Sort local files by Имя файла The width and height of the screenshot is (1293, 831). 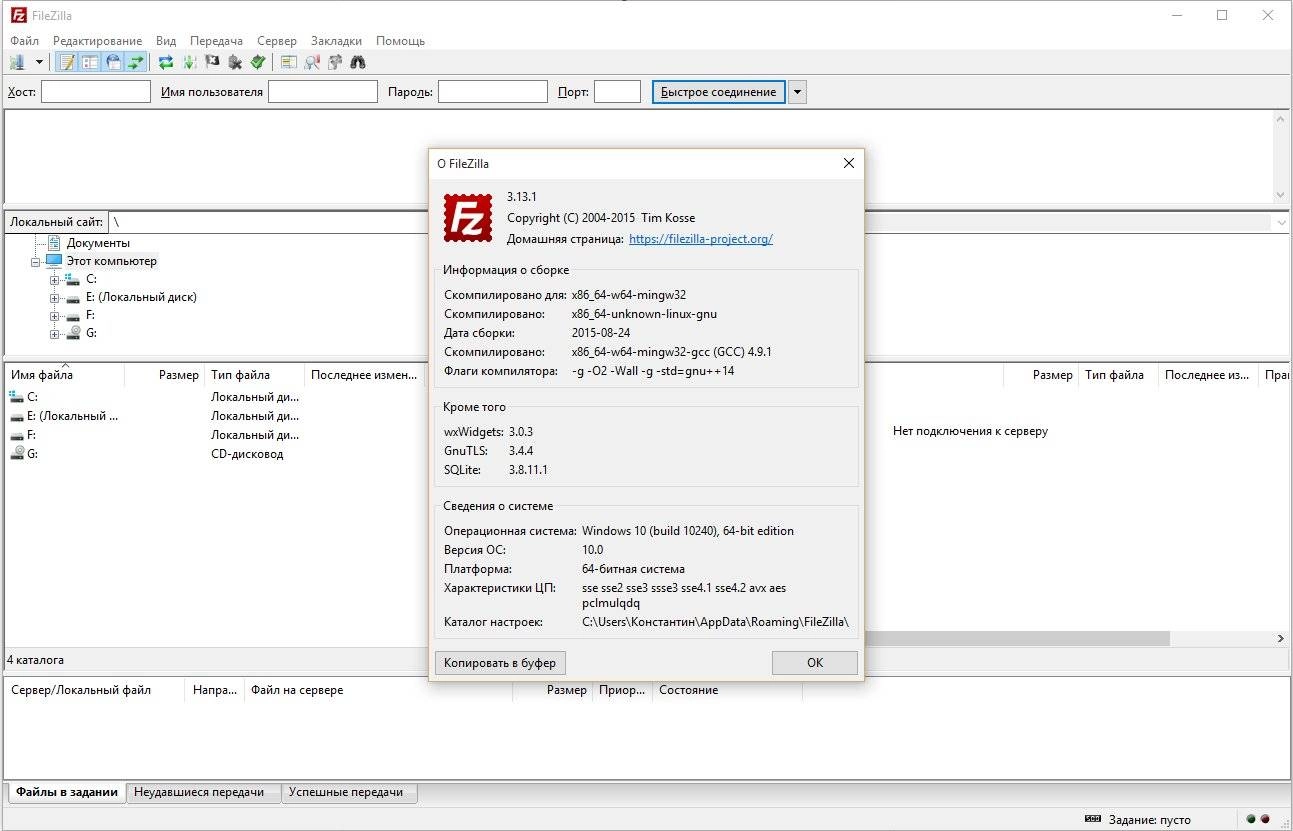tap(64, 375)
